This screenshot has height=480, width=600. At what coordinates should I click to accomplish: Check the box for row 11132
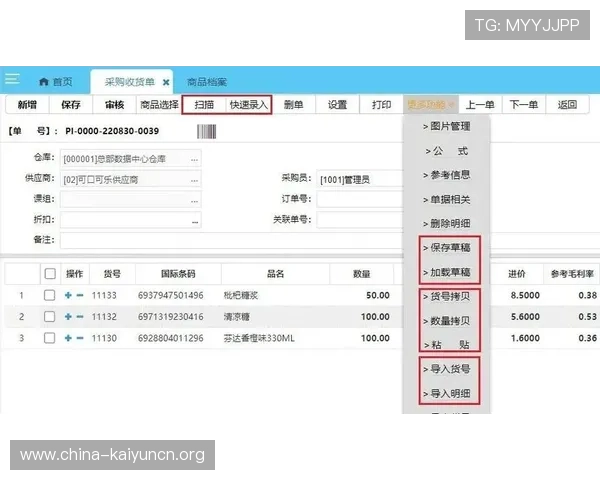point(49,317)
